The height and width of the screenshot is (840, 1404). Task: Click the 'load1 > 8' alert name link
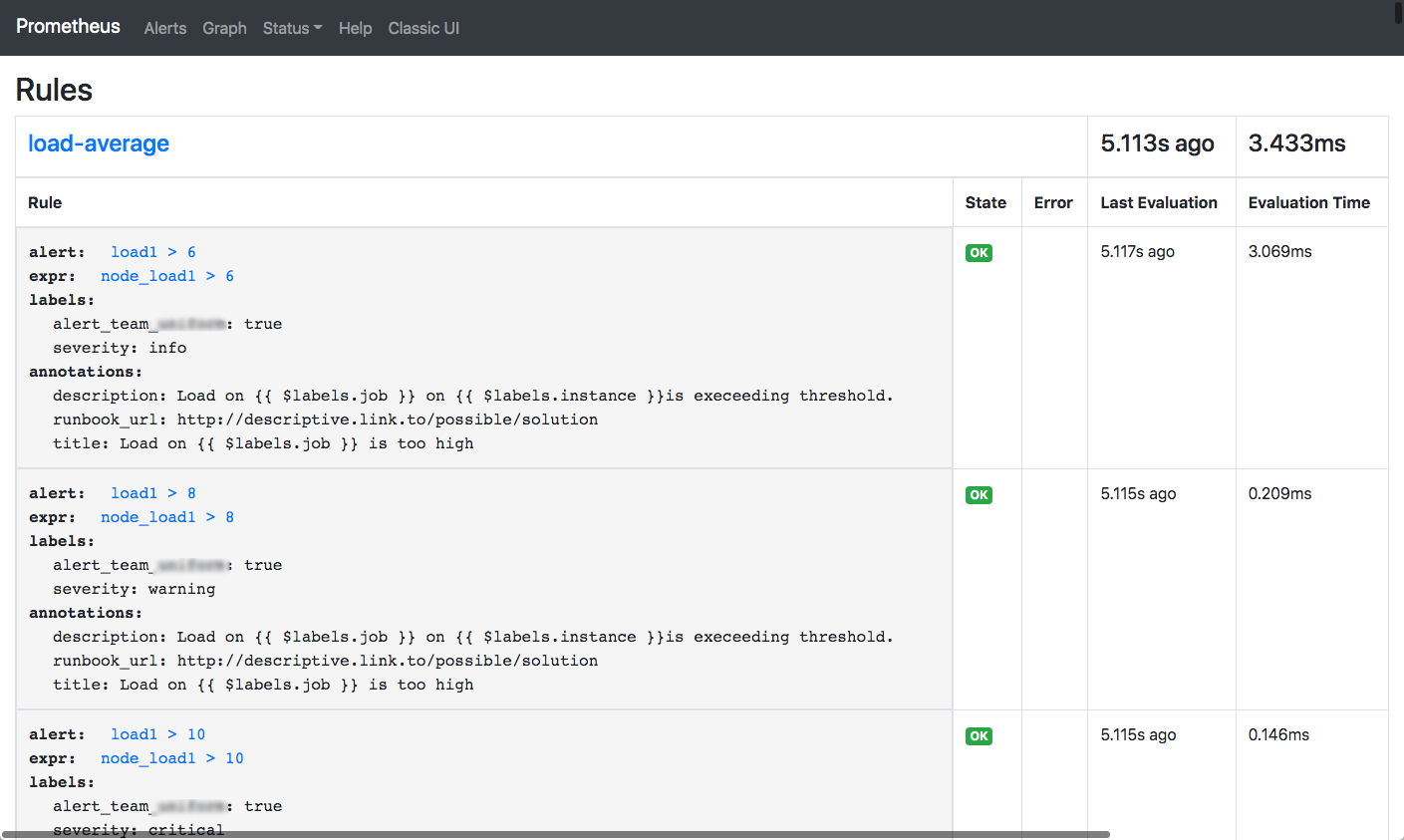point(153,493)
